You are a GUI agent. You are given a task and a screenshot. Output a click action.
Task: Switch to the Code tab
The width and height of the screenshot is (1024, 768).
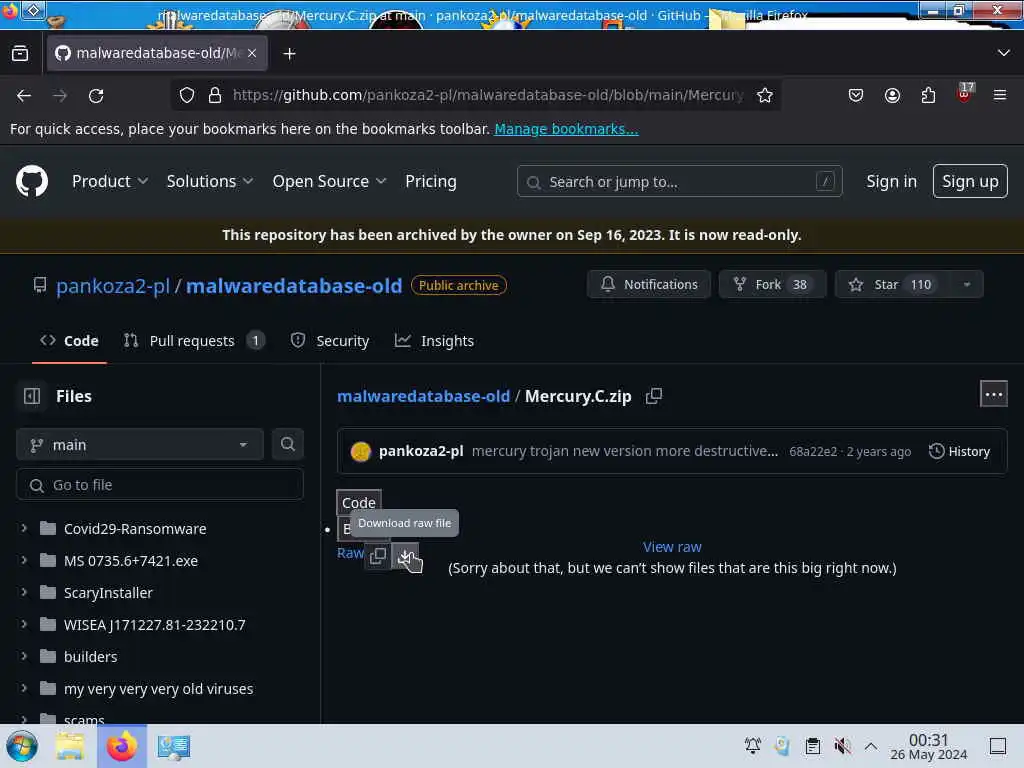coord(69,340)
